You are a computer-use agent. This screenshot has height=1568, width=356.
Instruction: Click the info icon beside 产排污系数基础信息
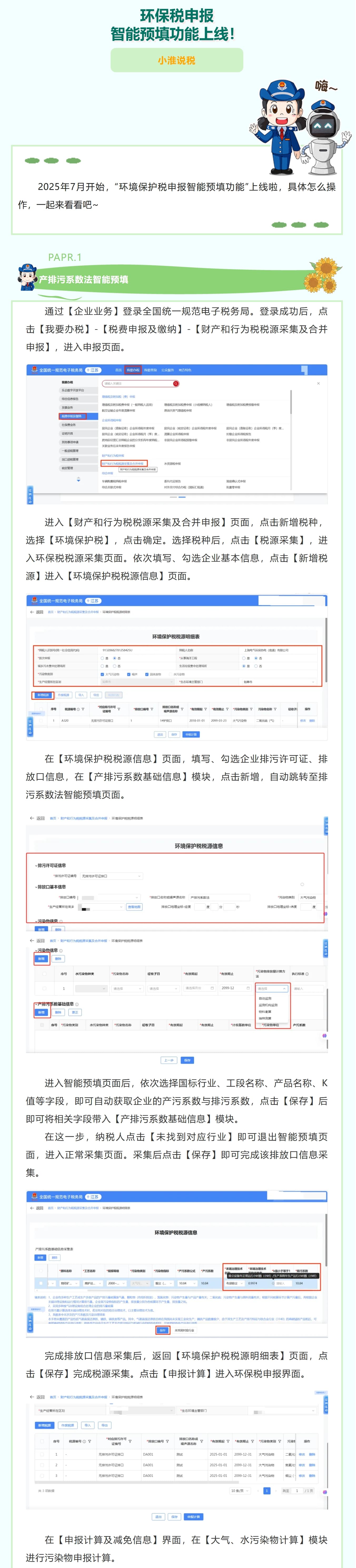[77, 1004]
